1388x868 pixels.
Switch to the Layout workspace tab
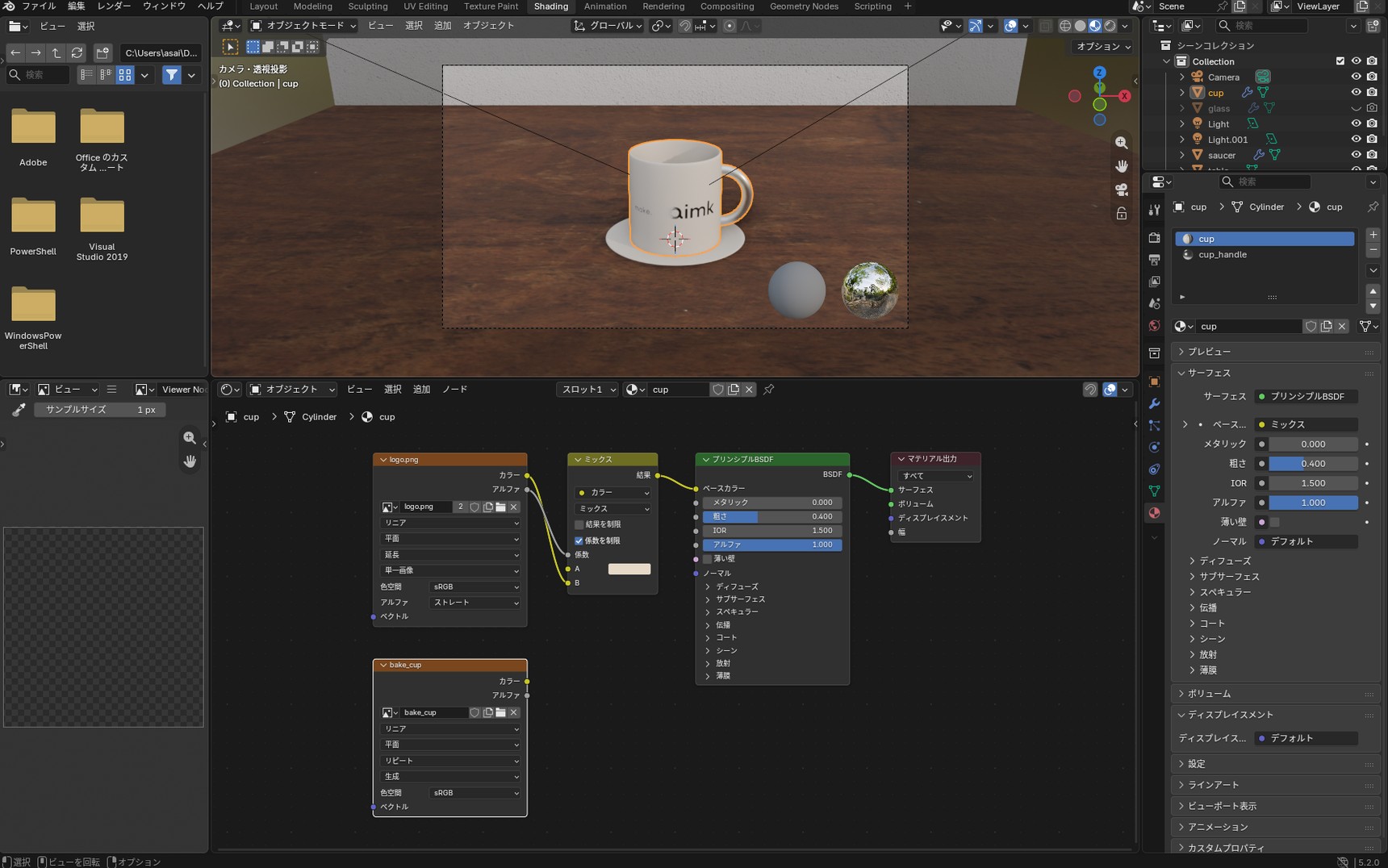pyautogui.click(x=264, y=6)
